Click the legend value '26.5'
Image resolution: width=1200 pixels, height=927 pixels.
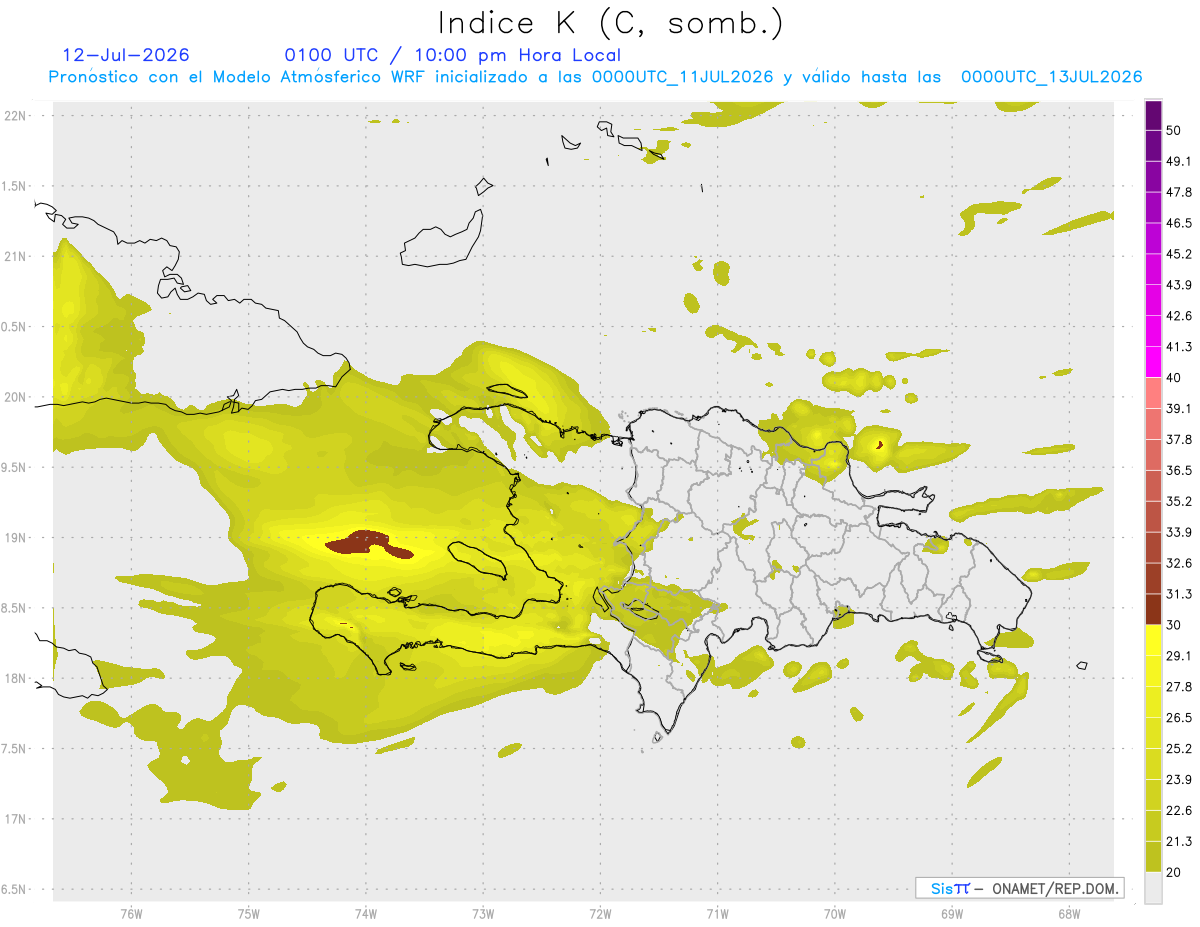click(1179, 718)
